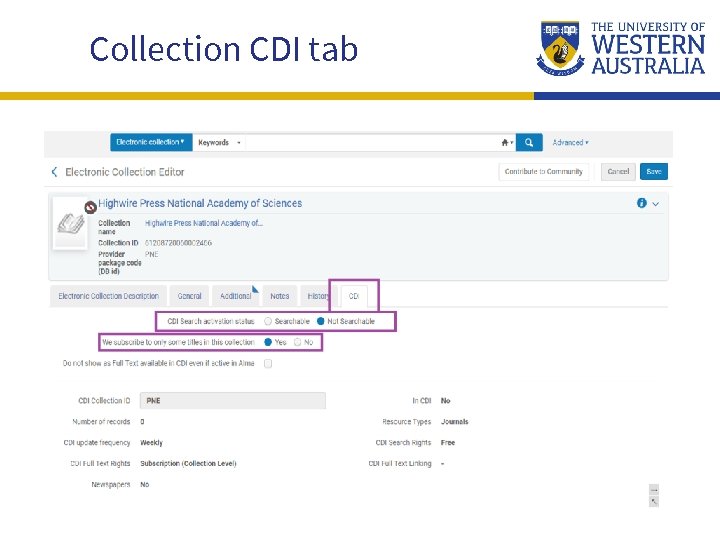Select the Not Searchable radio button
The height and width of the screenshot is (540, 720).
[x=321, y=321]
